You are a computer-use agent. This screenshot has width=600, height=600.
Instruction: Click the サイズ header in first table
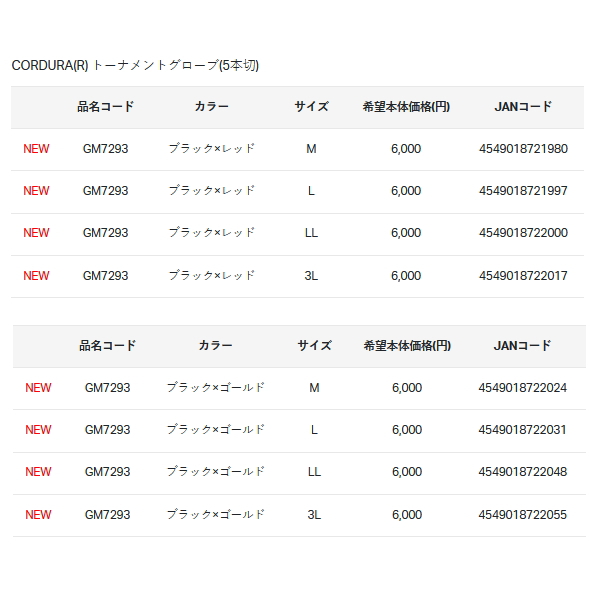click(x=311, y=106)
